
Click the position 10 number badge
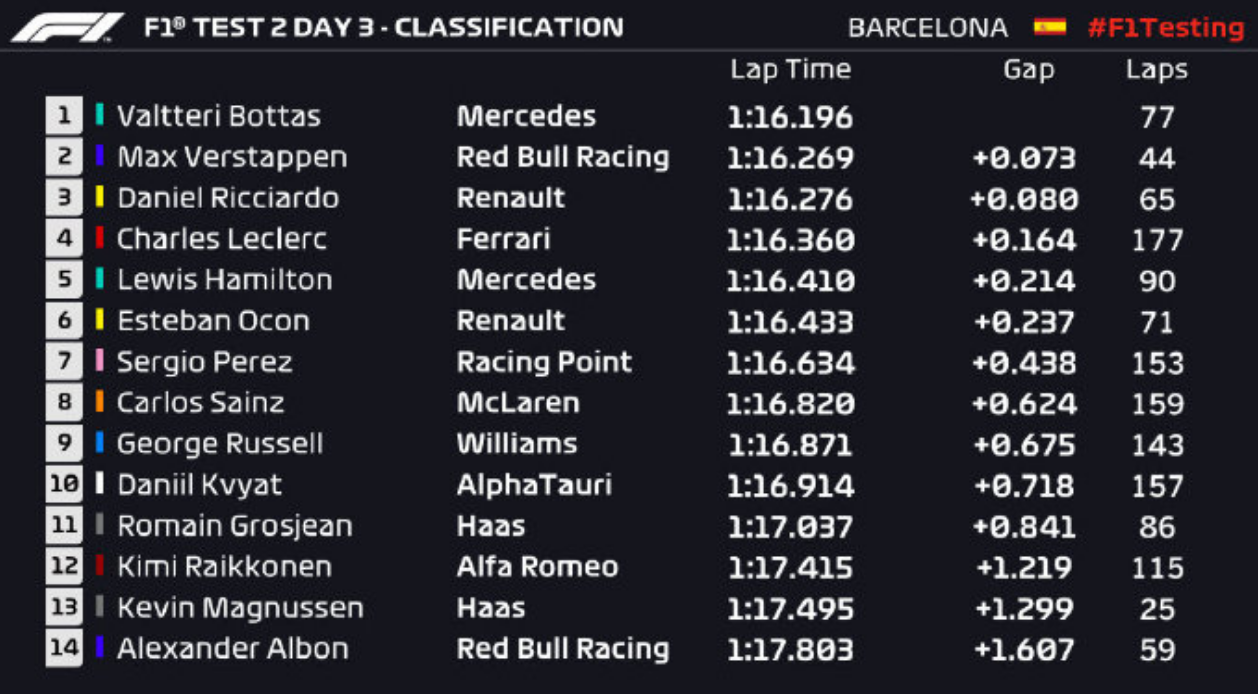(64, 484)
